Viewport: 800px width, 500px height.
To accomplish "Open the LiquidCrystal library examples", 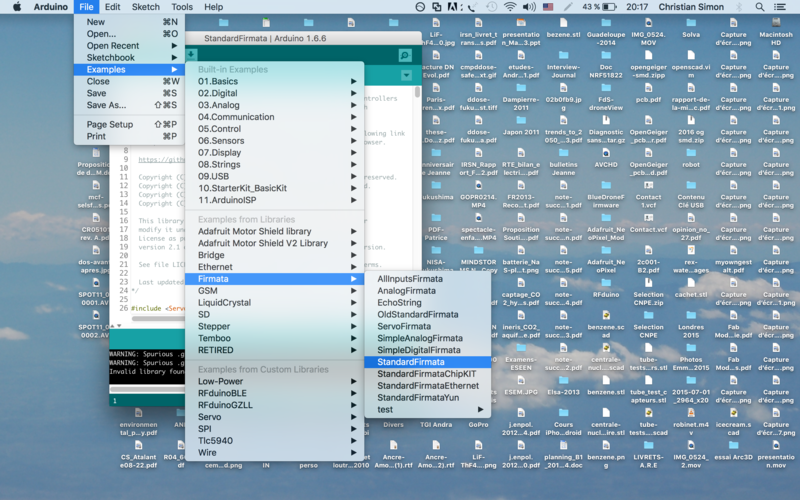I will [x=274, y=302].
